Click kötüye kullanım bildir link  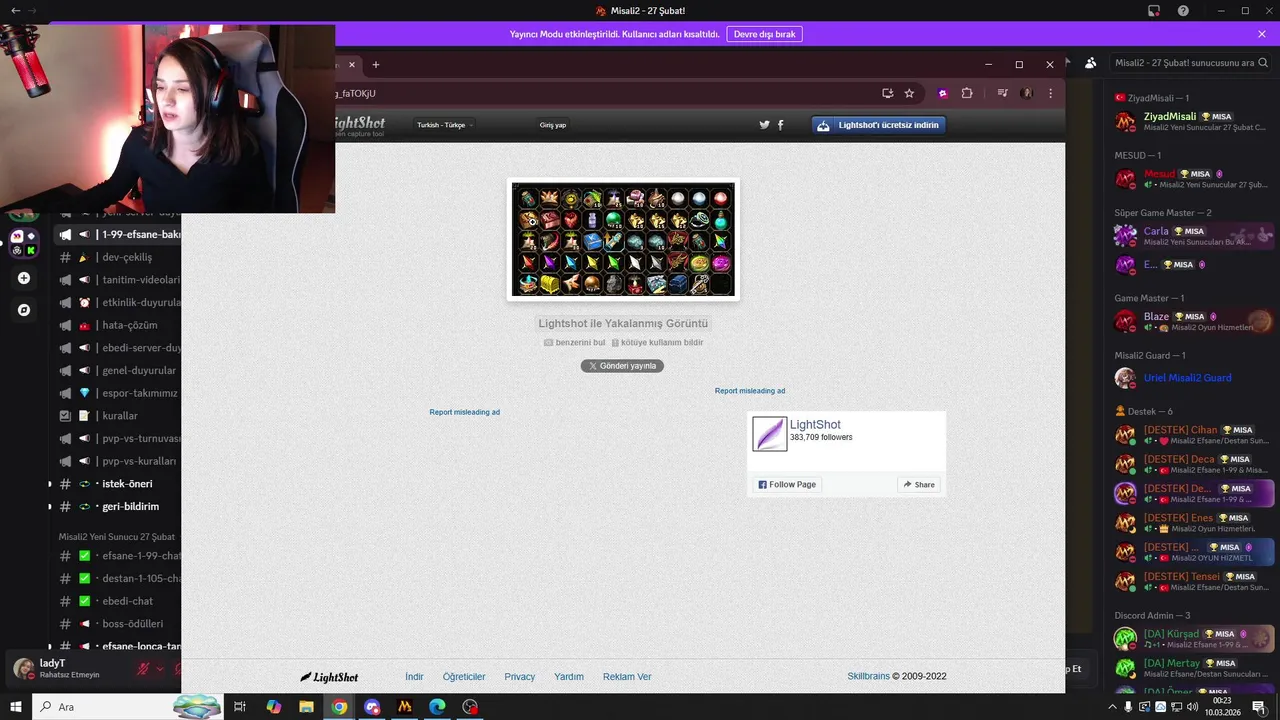657,342
